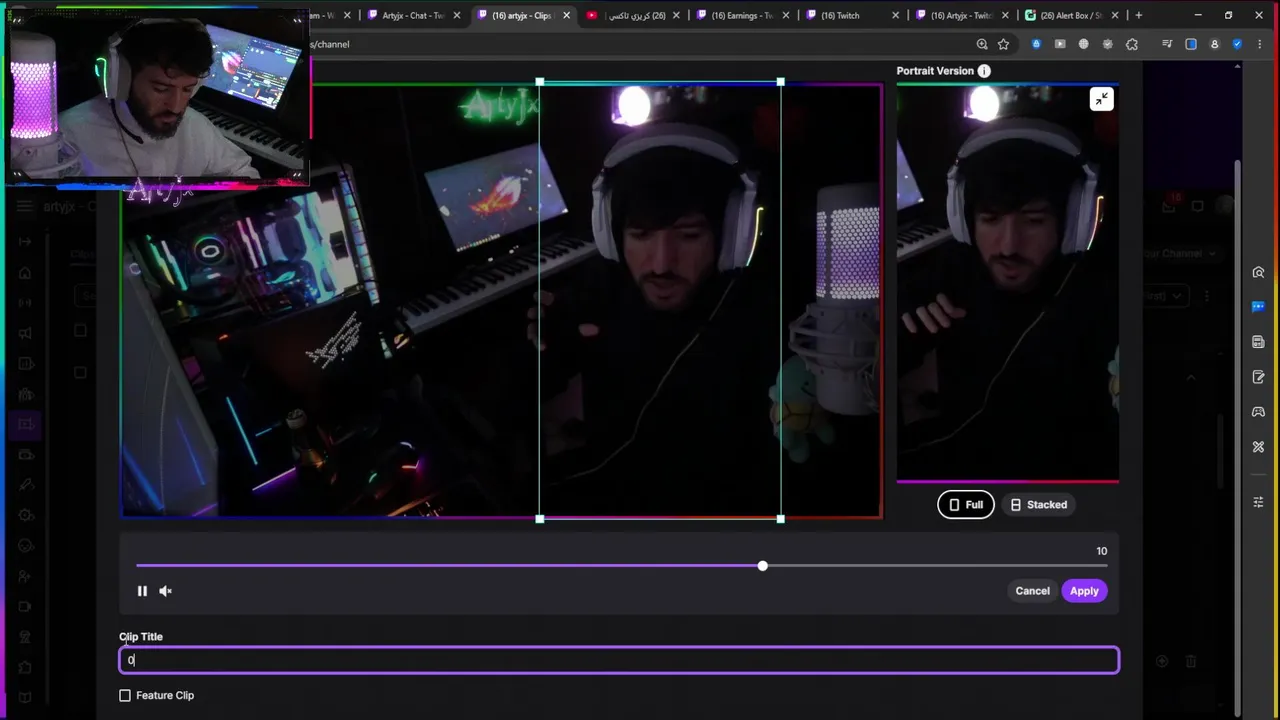Image resolution: width=1280 pixels, height=720 pixels.
Task: Select the Stacked portrait layout
Action: tap(1039, 505)
